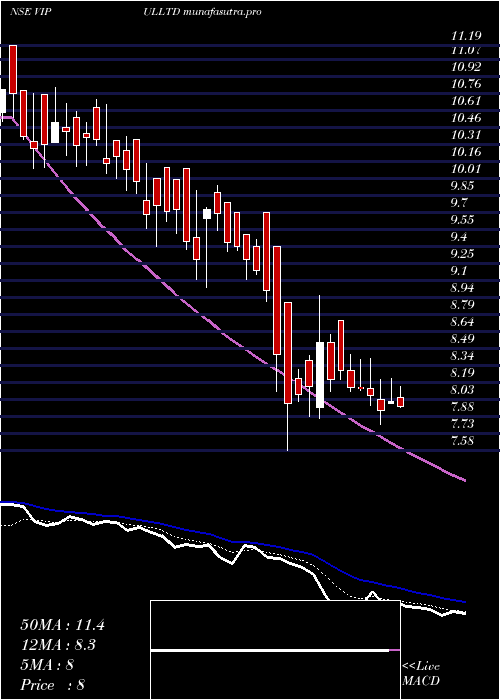Click the 7.58 price axis label
The height and width of the screenshot is (700, 500).
tap(464, 440)
